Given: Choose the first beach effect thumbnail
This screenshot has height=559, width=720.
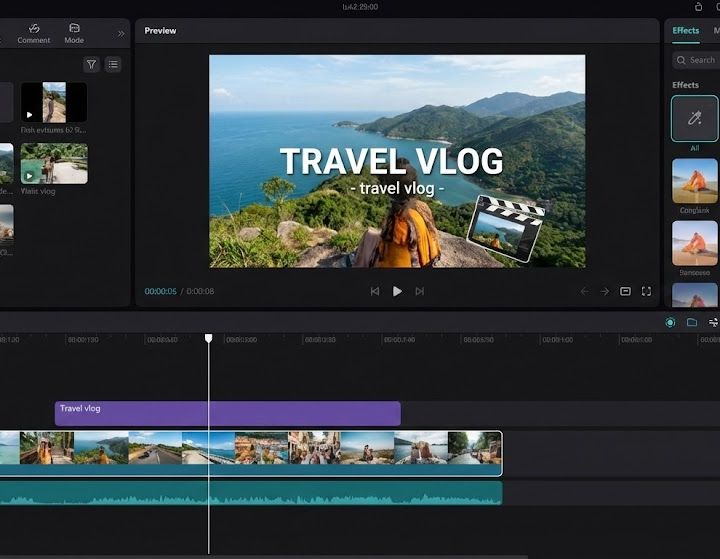Looking at the screenshot, I should click(x=694, y=181).
